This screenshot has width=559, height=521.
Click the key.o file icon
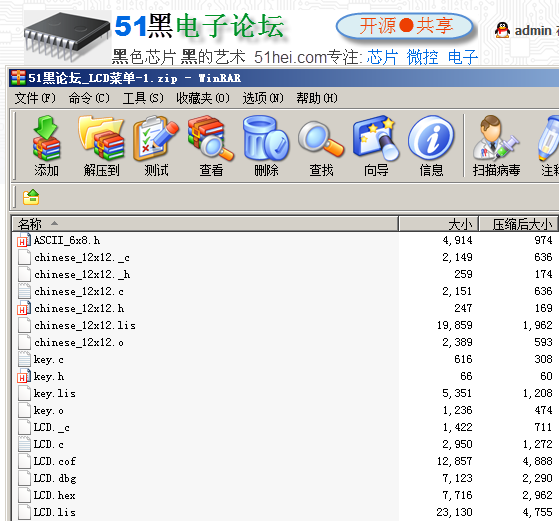[24, 410]
